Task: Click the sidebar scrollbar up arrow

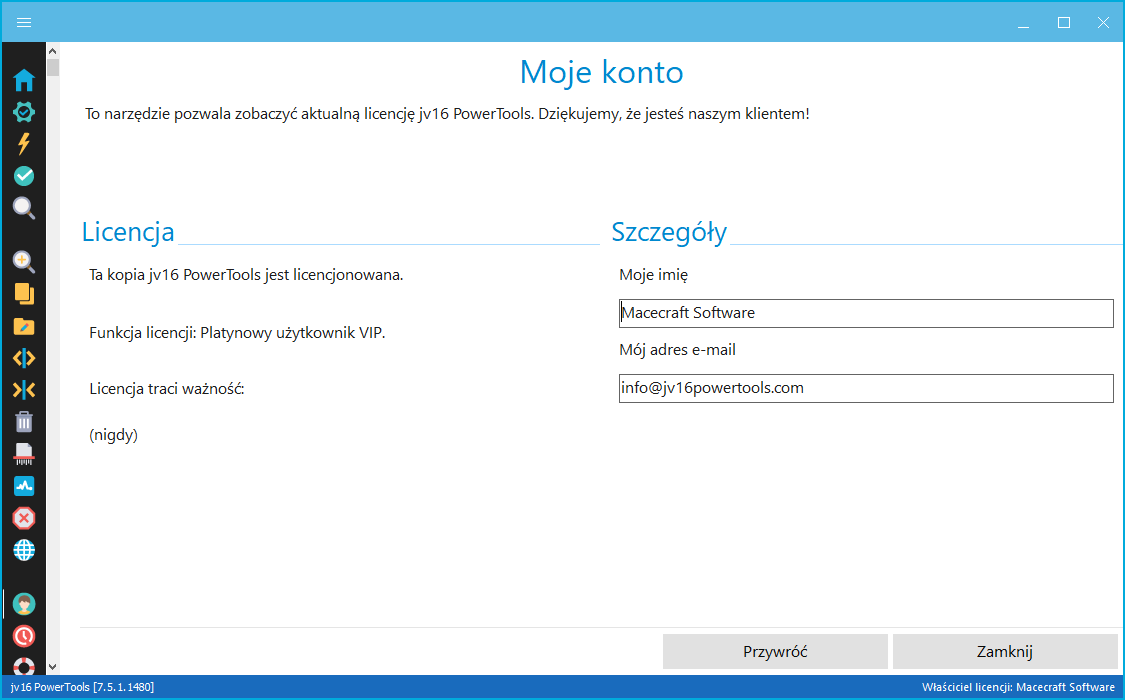Action: click(52, 51)
